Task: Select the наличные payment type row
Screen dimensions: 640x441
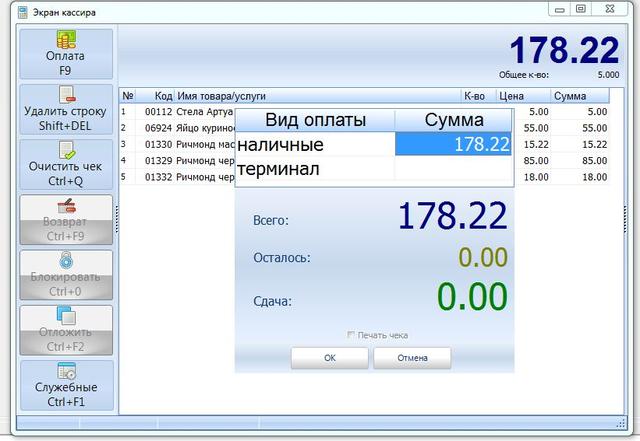Action: point(315,144)
